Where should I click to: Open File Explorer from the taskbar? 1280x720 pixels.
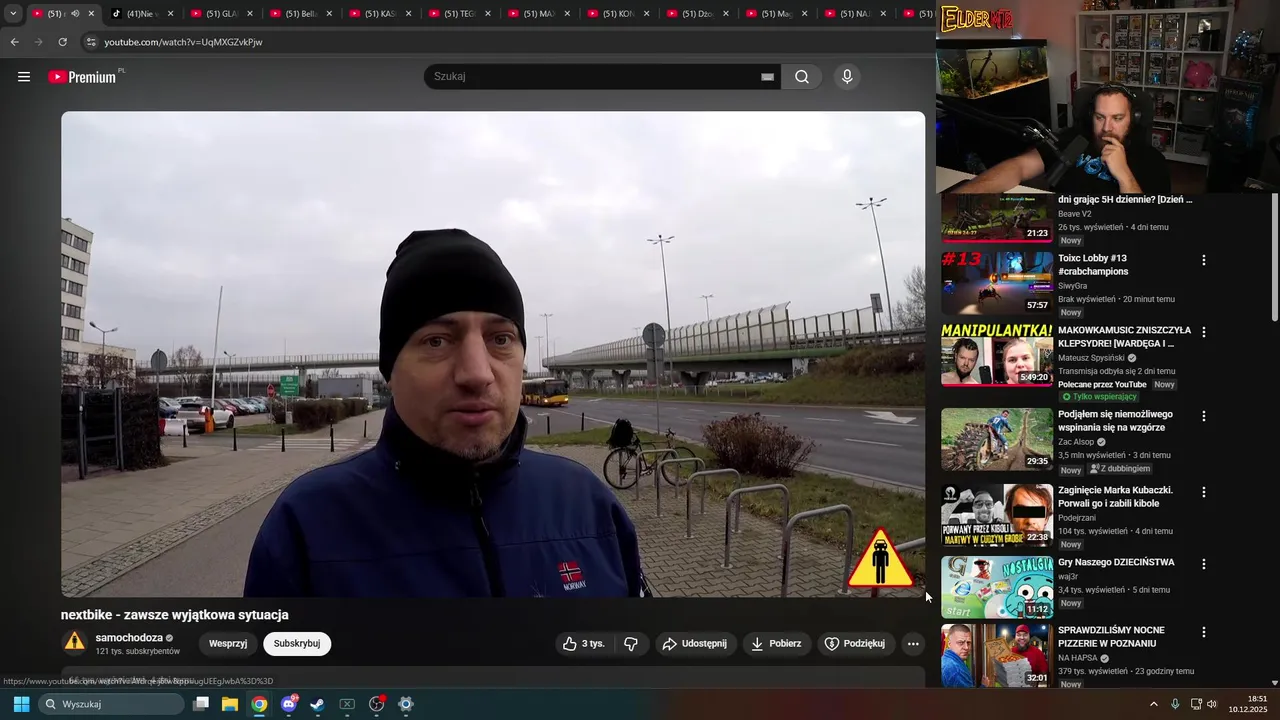pos(230,704)
